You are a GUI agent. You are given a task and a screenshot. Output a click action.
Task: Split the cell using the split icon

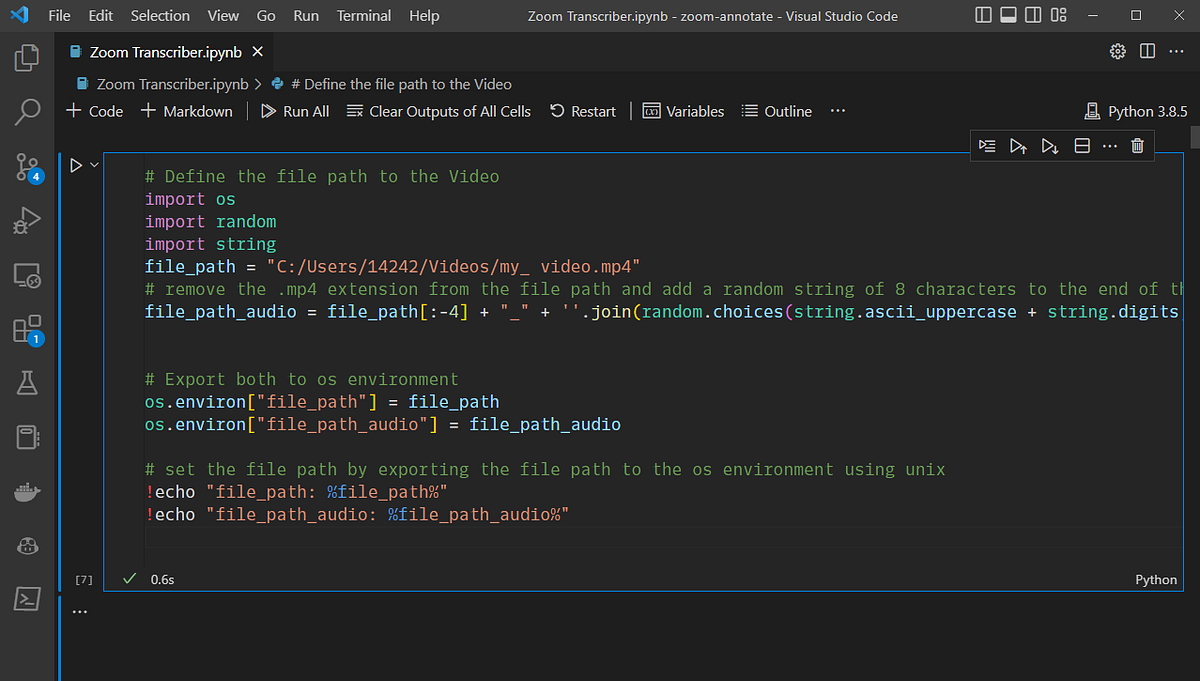(1081, 145)
